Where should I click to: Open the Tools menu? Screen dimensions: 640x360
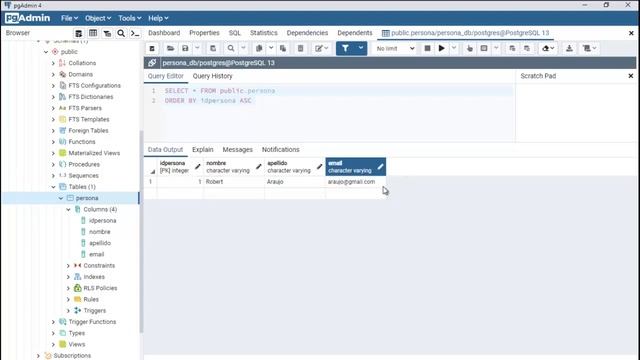pyautogui.click(x=130, y=18)
